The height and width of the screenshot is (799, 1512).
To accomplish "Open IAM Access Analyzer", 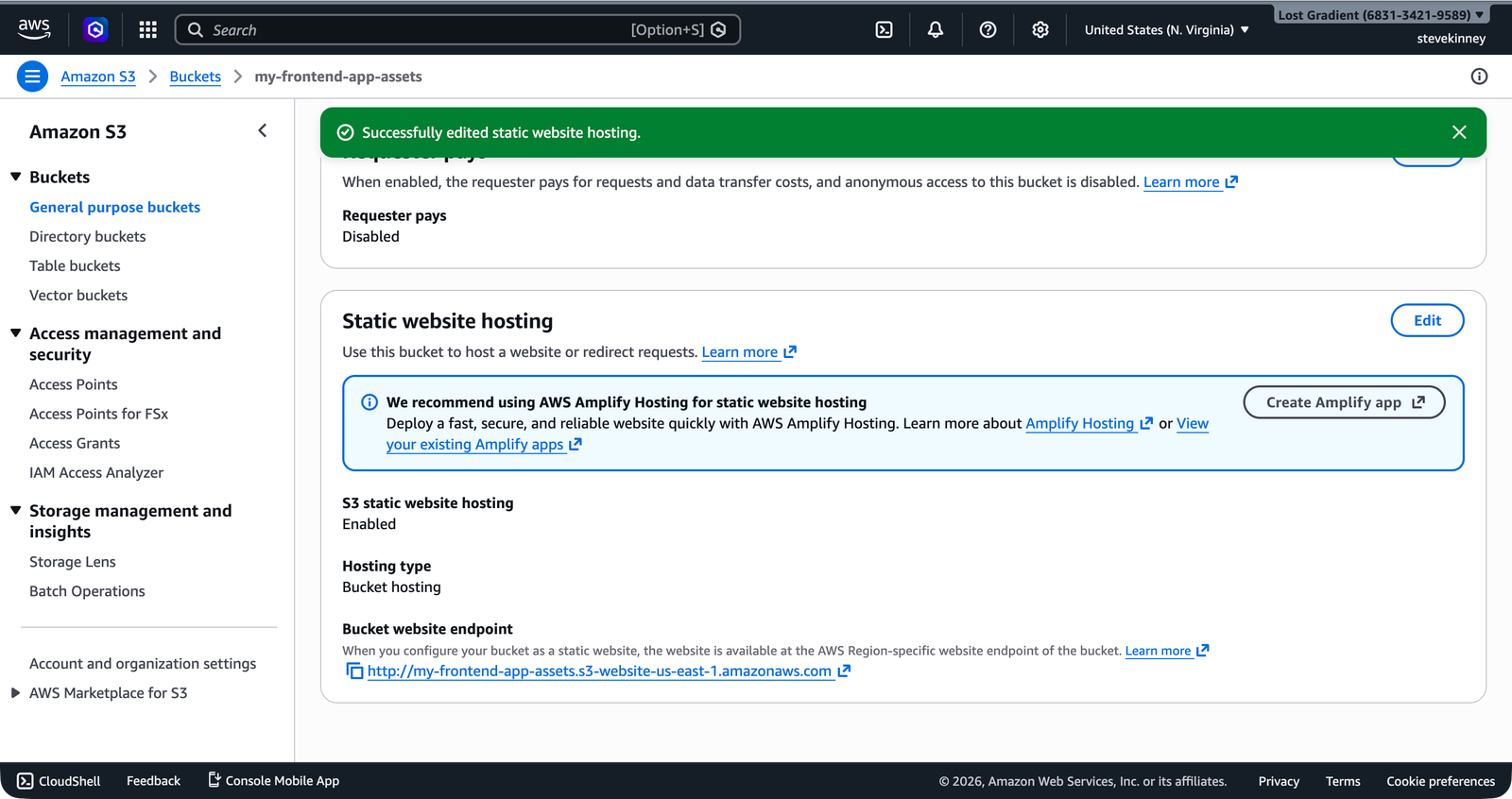I will [96, 472].
